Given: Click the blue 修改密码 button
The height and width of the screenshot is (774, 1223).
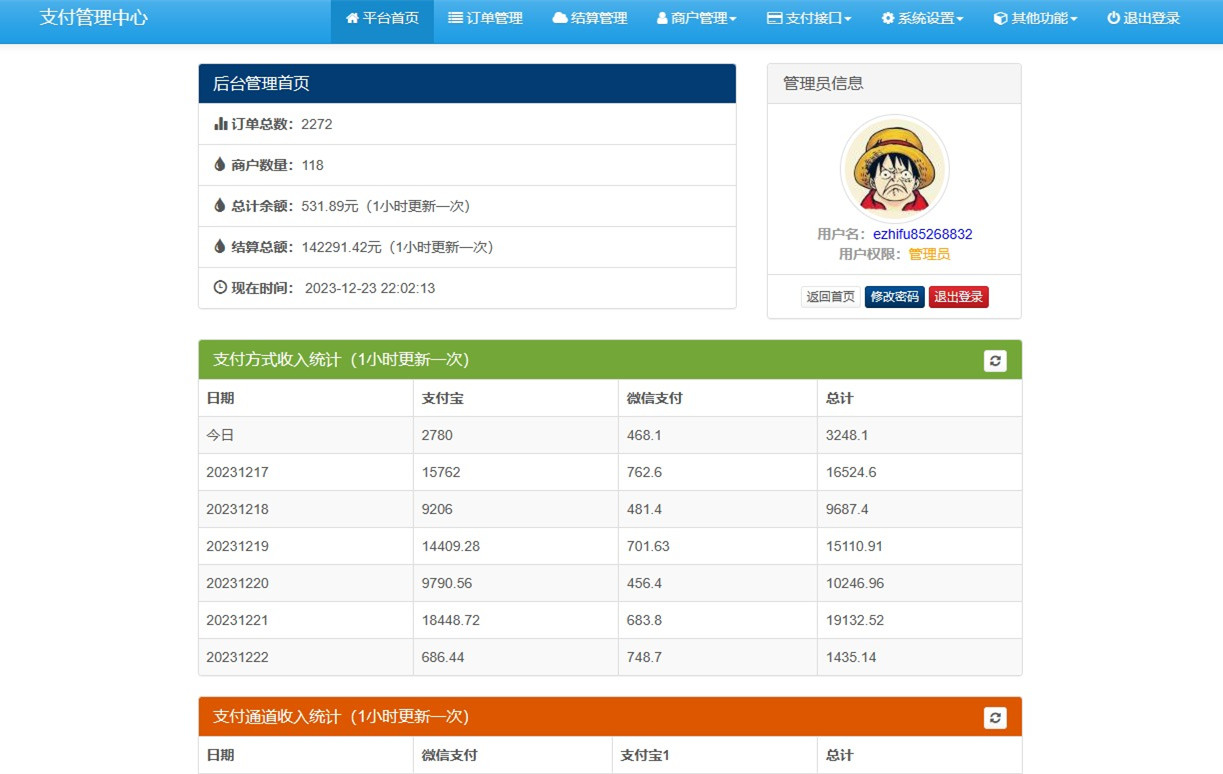Looking at the screenshot, I should point(894,297).
